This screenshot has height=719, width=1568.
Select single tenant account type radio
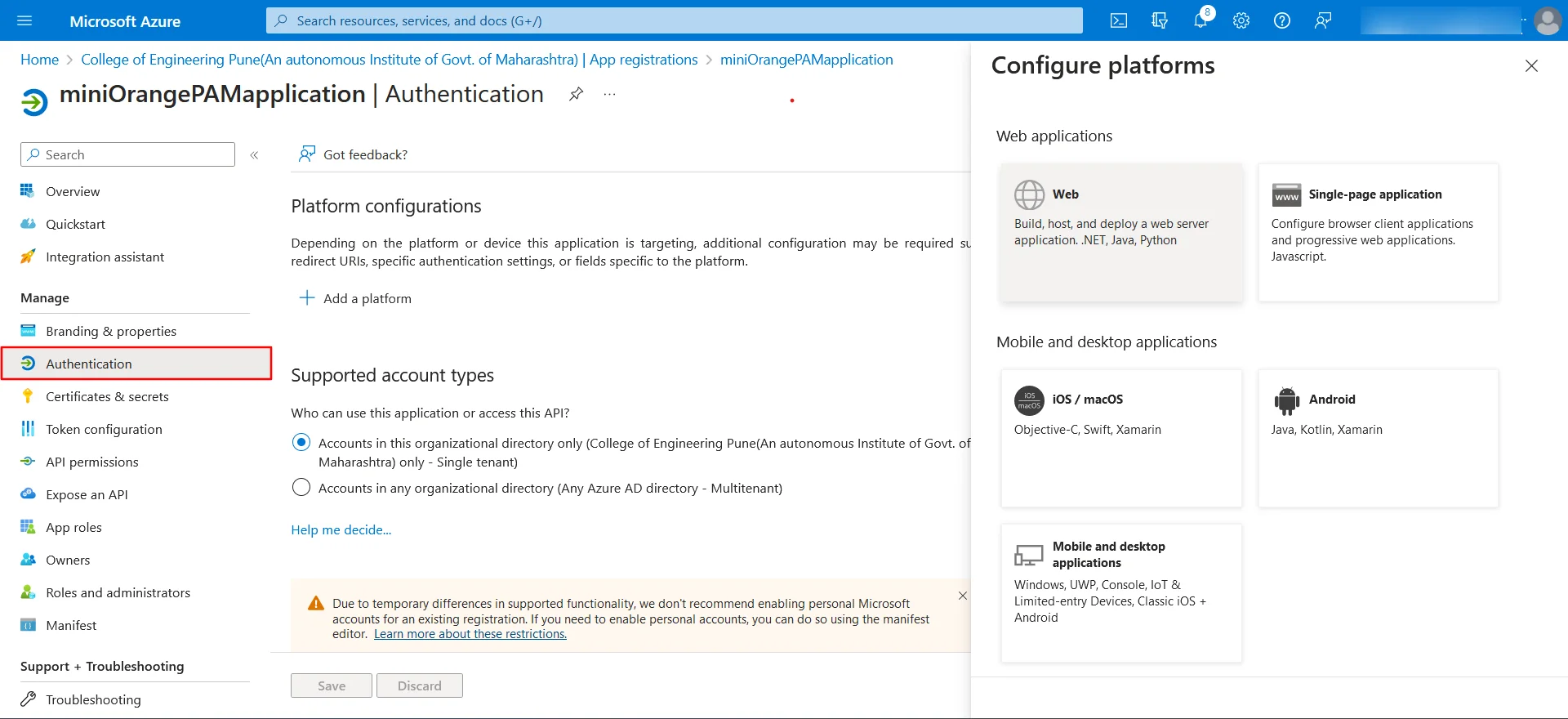point(301,442)
